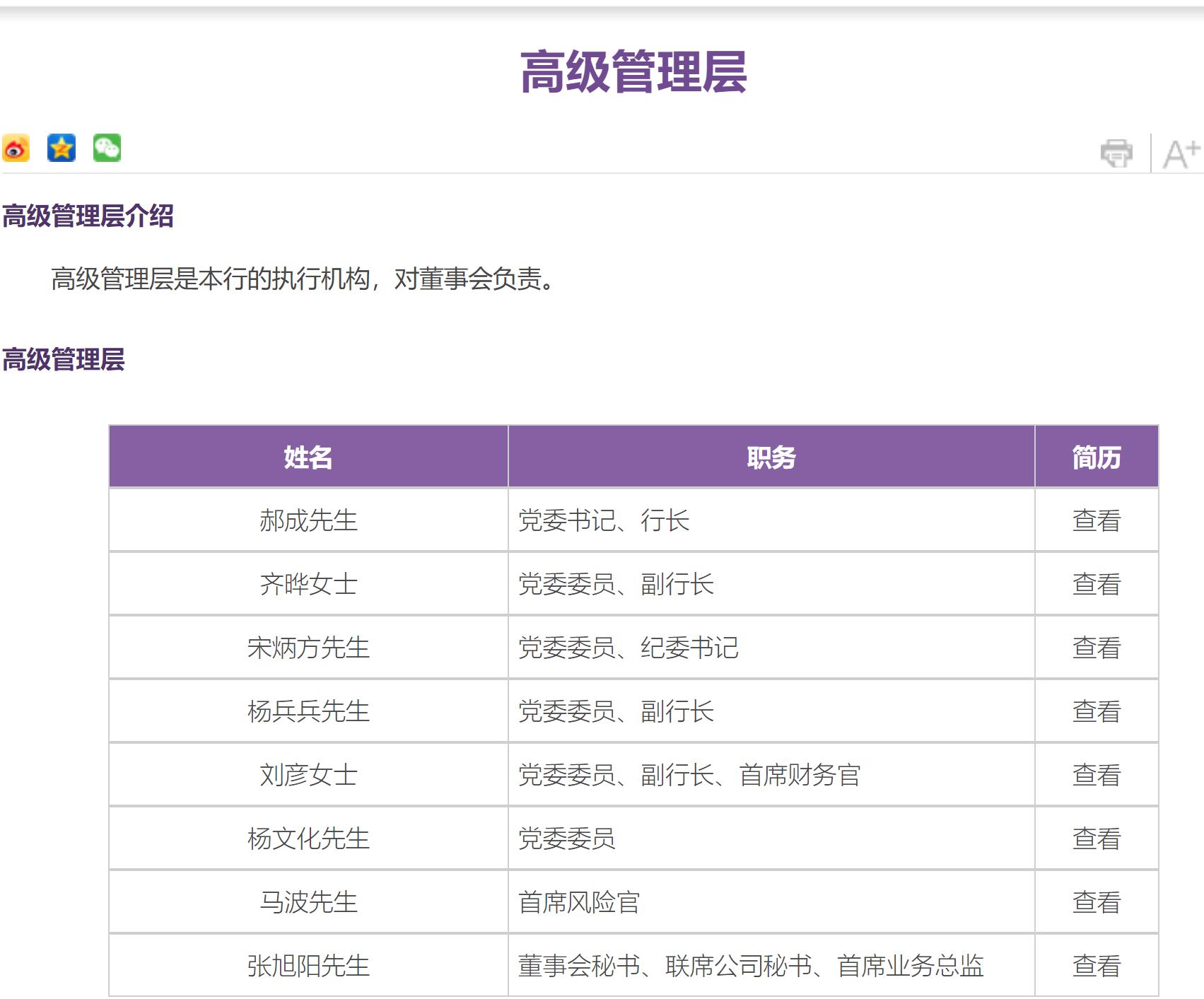
Task: Click the name cell for 郝成先生
Action: coord(308,521)
